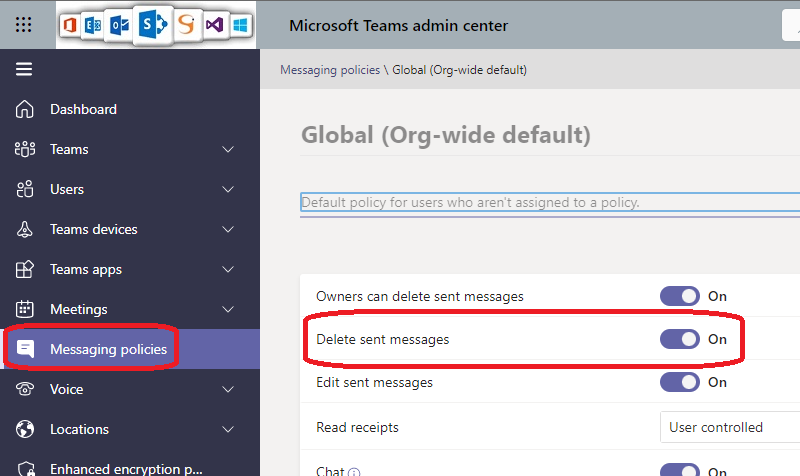The width and height of the screenshot is (800, 476).
Task: Expand the Meetings chevron
Action: (228, 310)
